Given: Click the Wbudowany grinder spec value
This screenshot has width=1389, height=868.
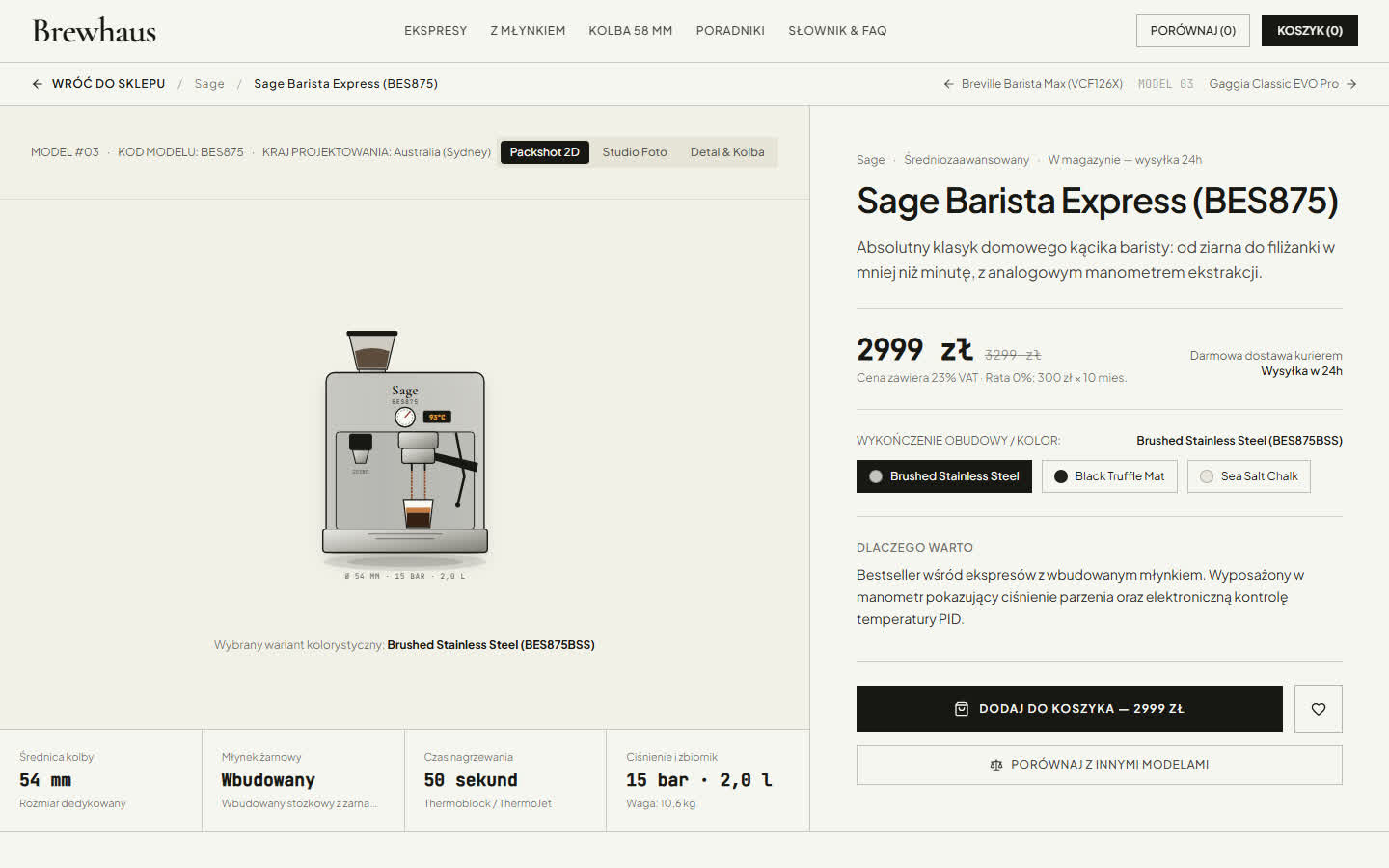Looking at the screenshot, I should coord(268,780).
